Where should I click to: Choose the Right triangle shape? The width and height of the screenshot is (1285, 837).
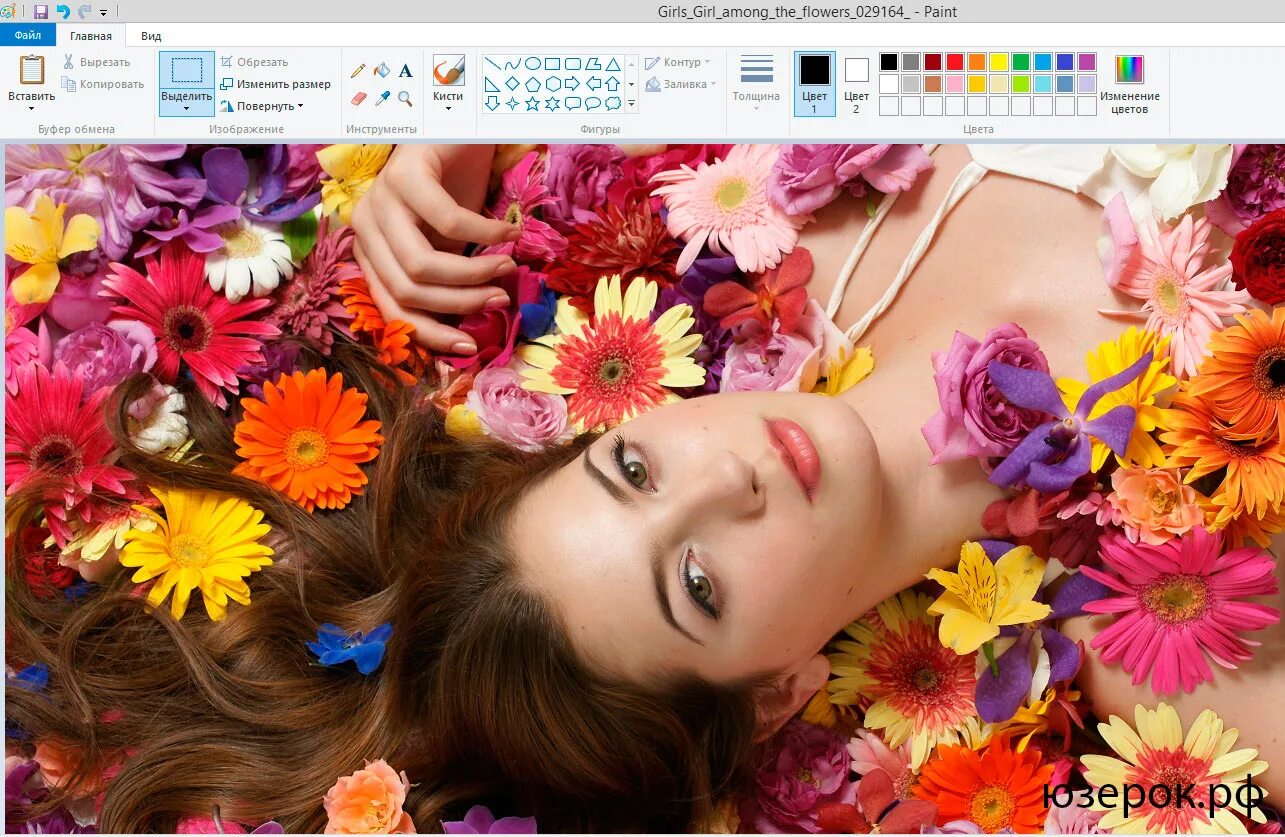492,84
